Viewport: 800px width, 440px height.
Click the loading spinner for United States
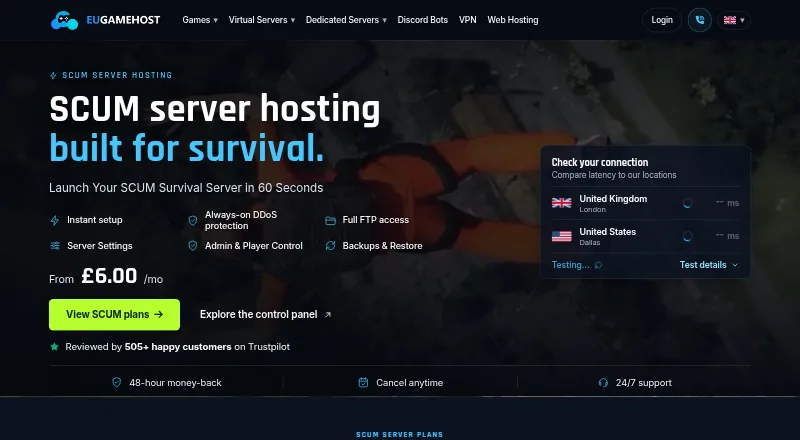pyautogui.click(x=687, y=236)
